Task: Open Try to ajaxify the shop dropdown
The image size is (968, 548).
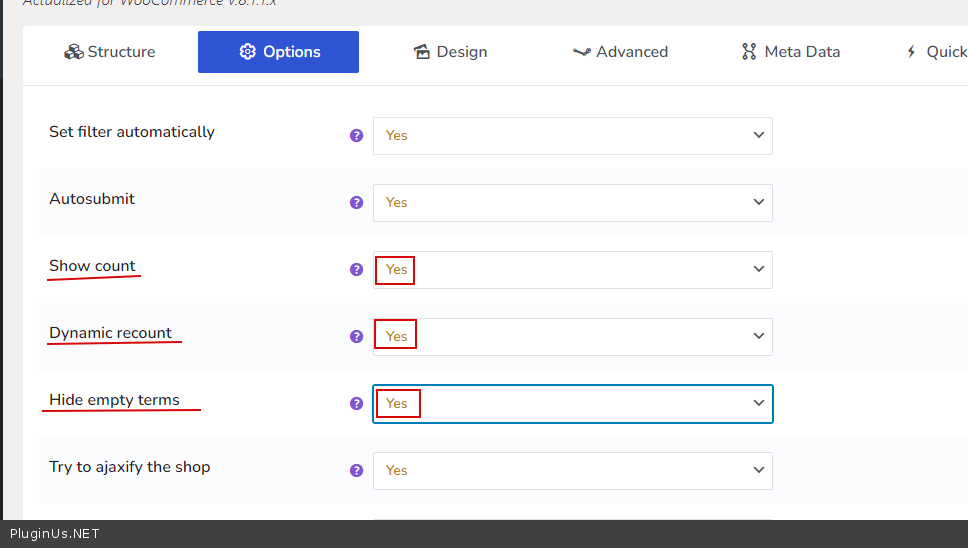Action: pos(572,470)
